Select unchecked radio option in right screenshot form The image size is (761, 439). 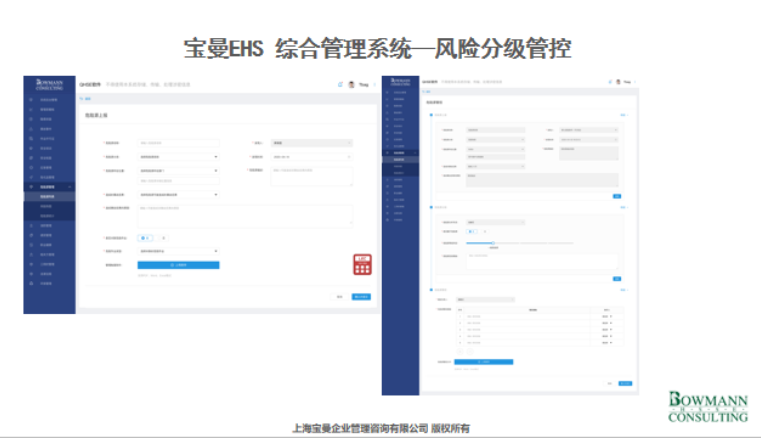(484, 231)
